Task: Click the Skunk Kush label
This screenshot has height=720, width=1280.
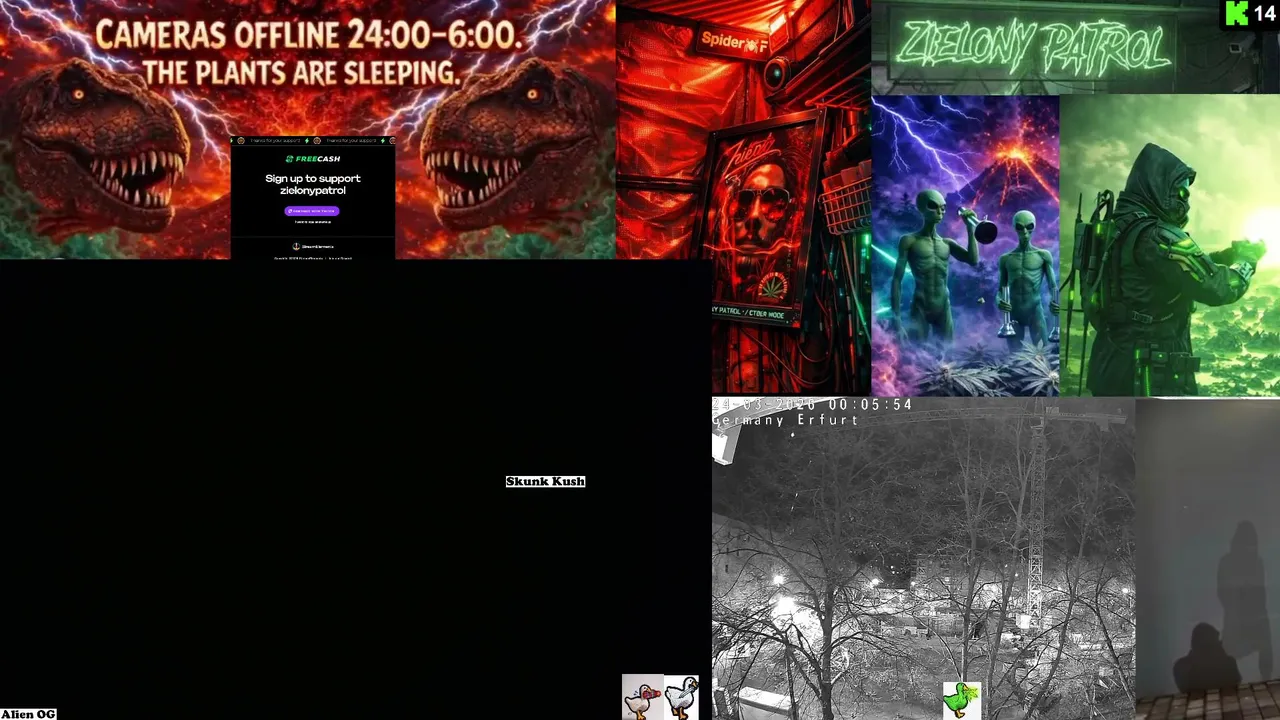Action: (545, 482)
